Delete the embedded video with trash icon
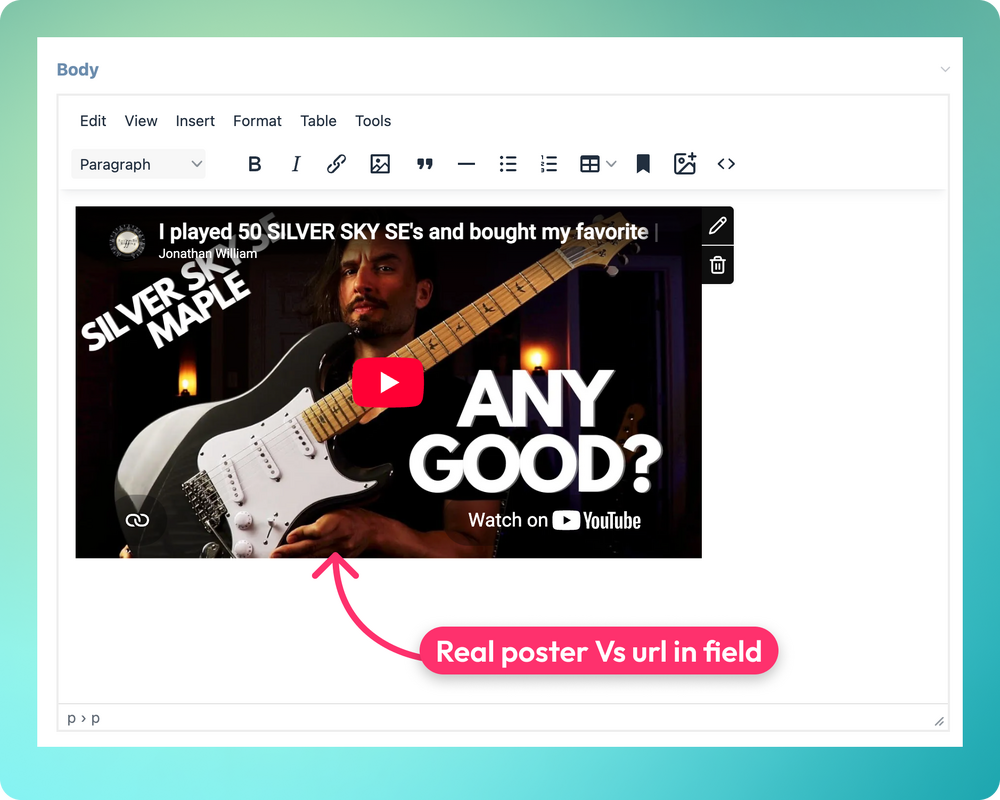The image size is (1000, 800). pos(717,265)
